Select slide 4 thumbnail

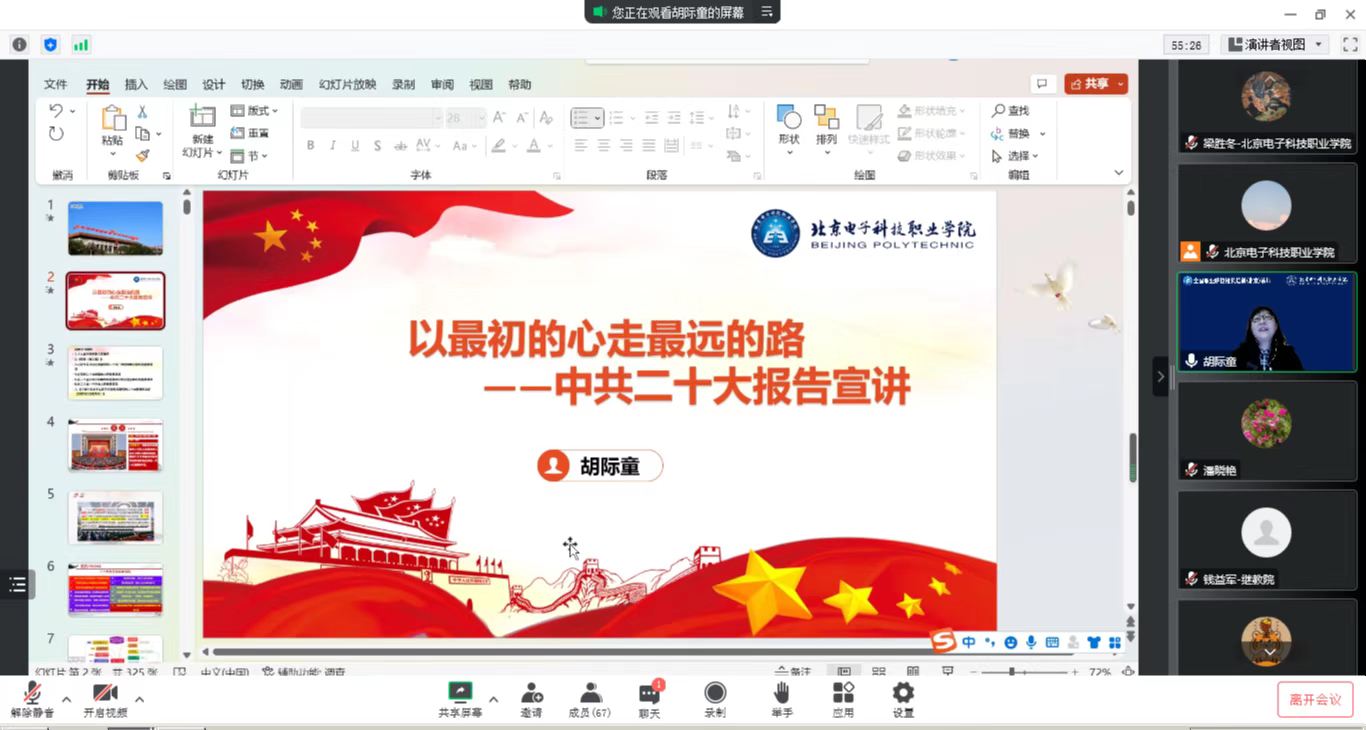tap(115, 445)
